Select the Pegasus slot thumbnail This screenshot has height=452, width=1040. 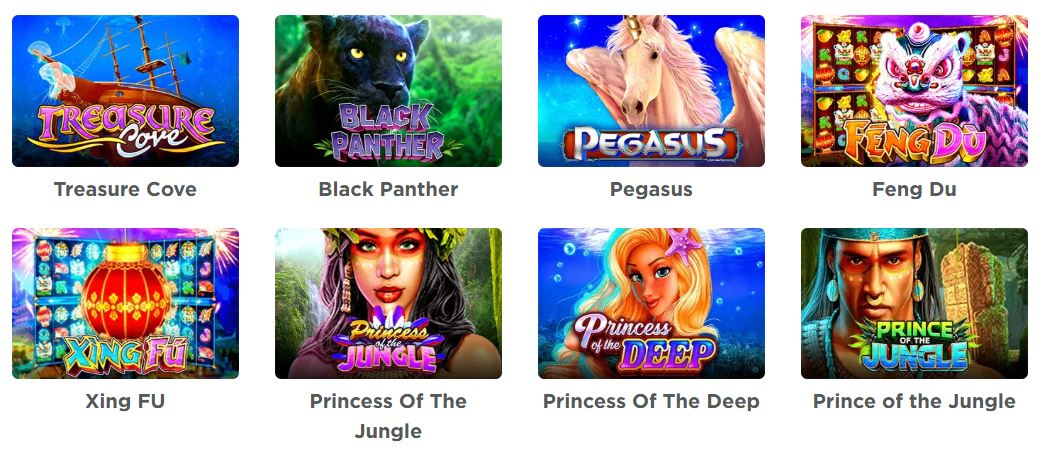(x=651, y=91)
